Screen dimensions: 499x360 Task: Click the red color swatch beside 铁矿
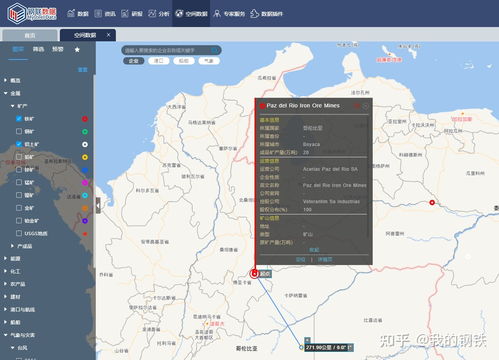(x=85, y=119)
